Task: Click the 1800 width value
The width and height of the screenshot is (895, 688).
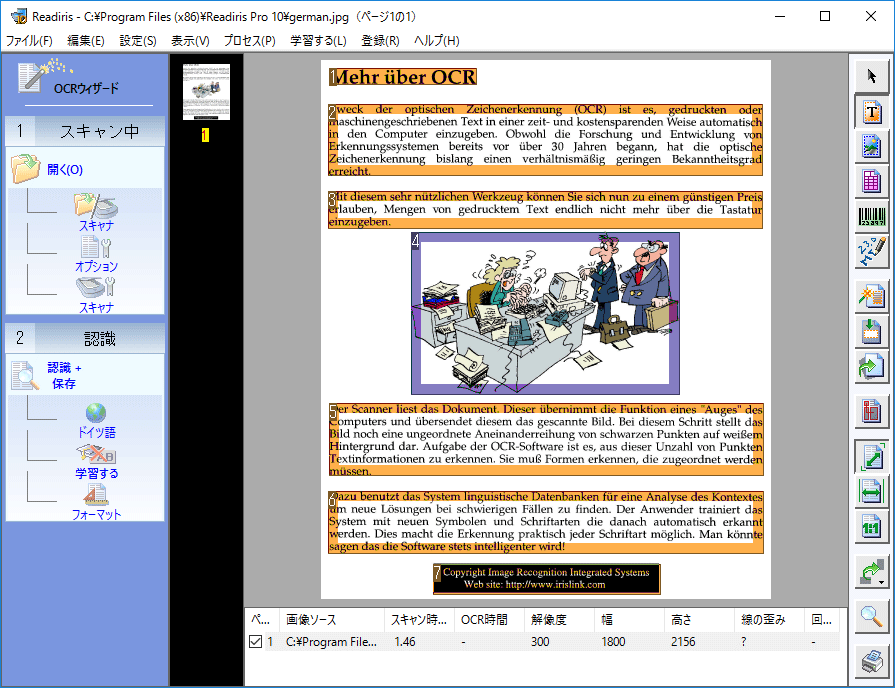Action: pyautogui.click(x=613, y=642)
